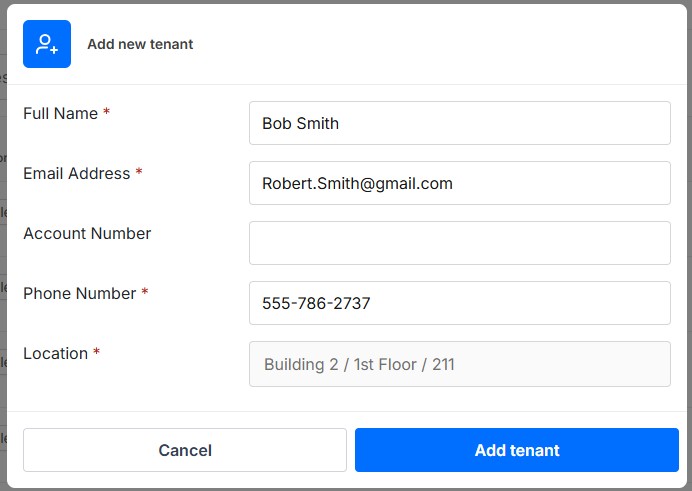Viewport: 692px width, 491px height.
Task: Click the Full Name label
Action: point(60,114)
